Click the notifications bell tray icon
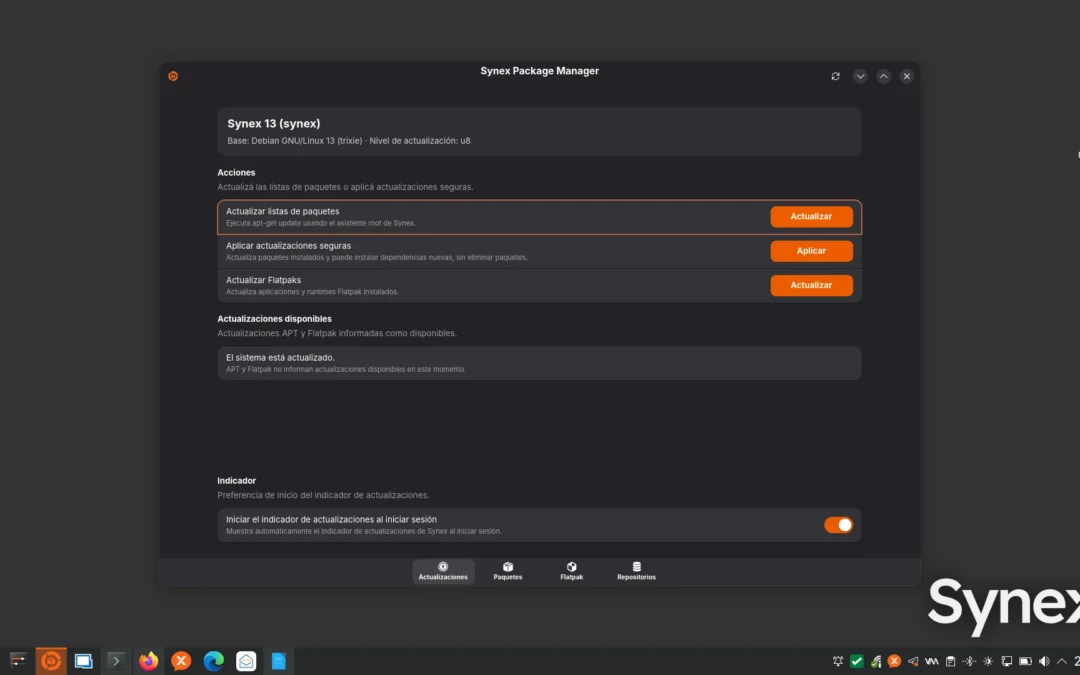 838,661
